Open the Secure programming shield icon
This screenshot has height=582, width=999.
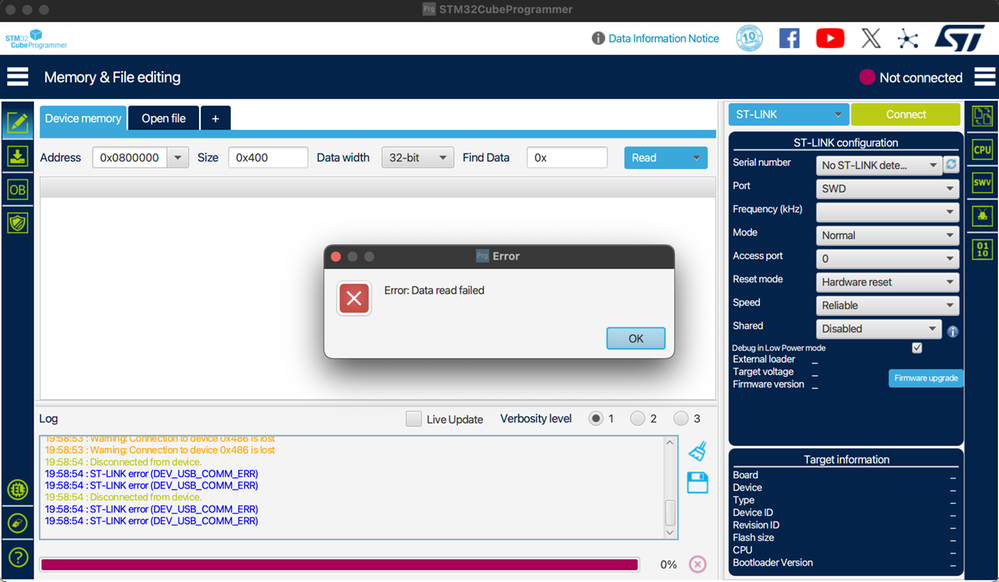point(17,223)
